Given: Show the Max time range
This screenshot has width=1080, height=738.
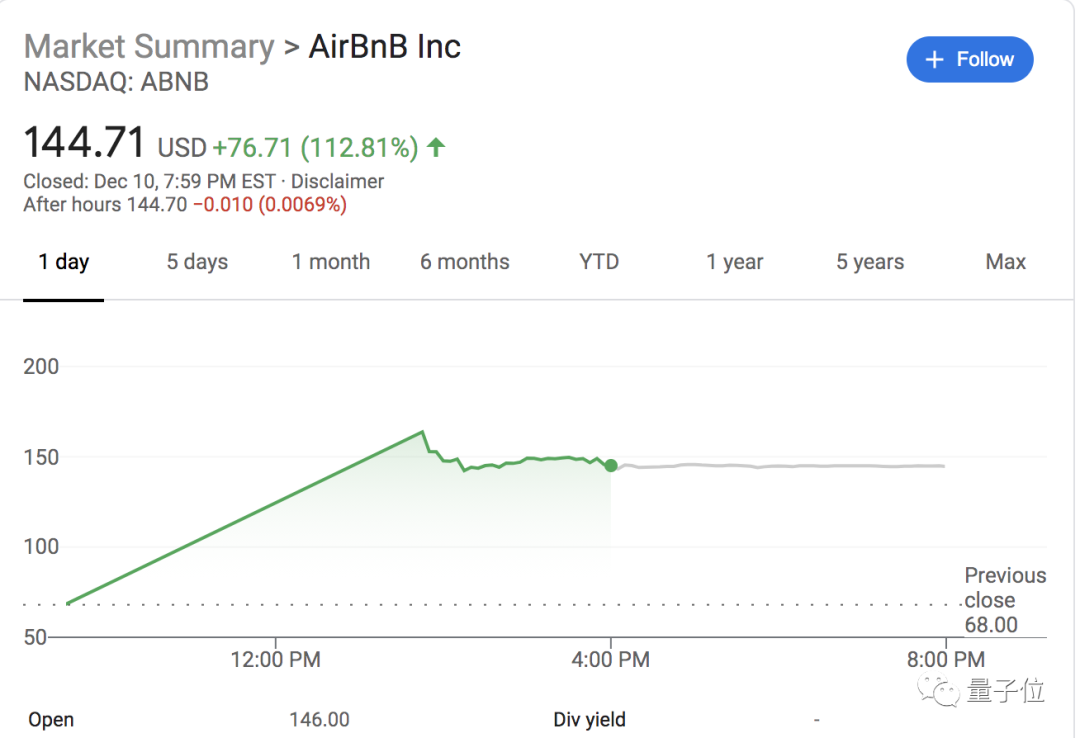Looking at the screenshot, I should [1005, 262].
